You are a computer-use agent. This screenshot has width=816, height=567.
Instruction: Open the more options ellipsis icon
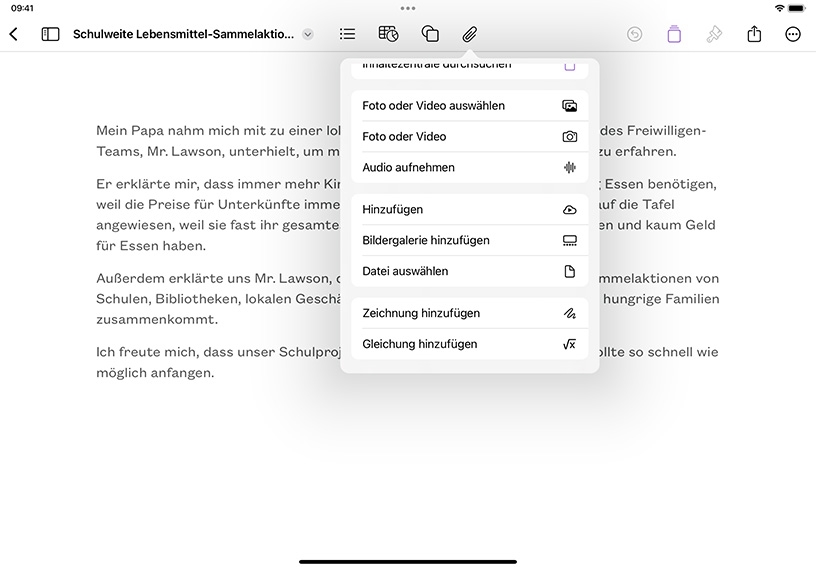(793, 34)
